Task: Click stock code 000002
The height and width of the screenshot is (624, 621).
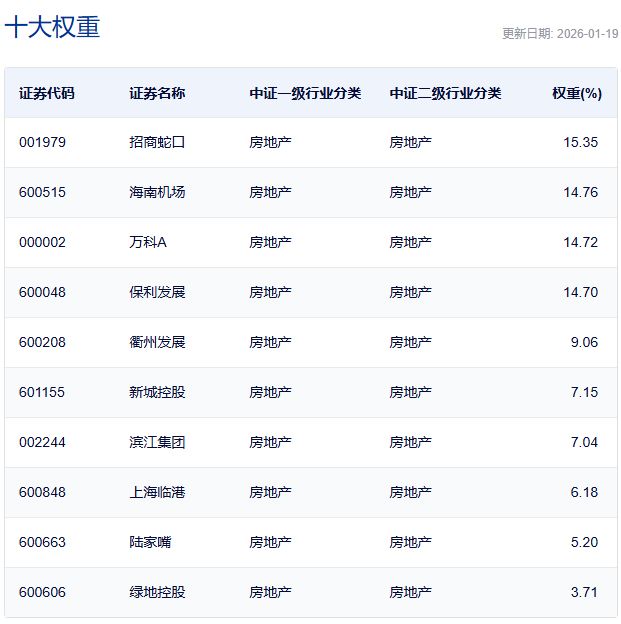Action: coord(42,242)
